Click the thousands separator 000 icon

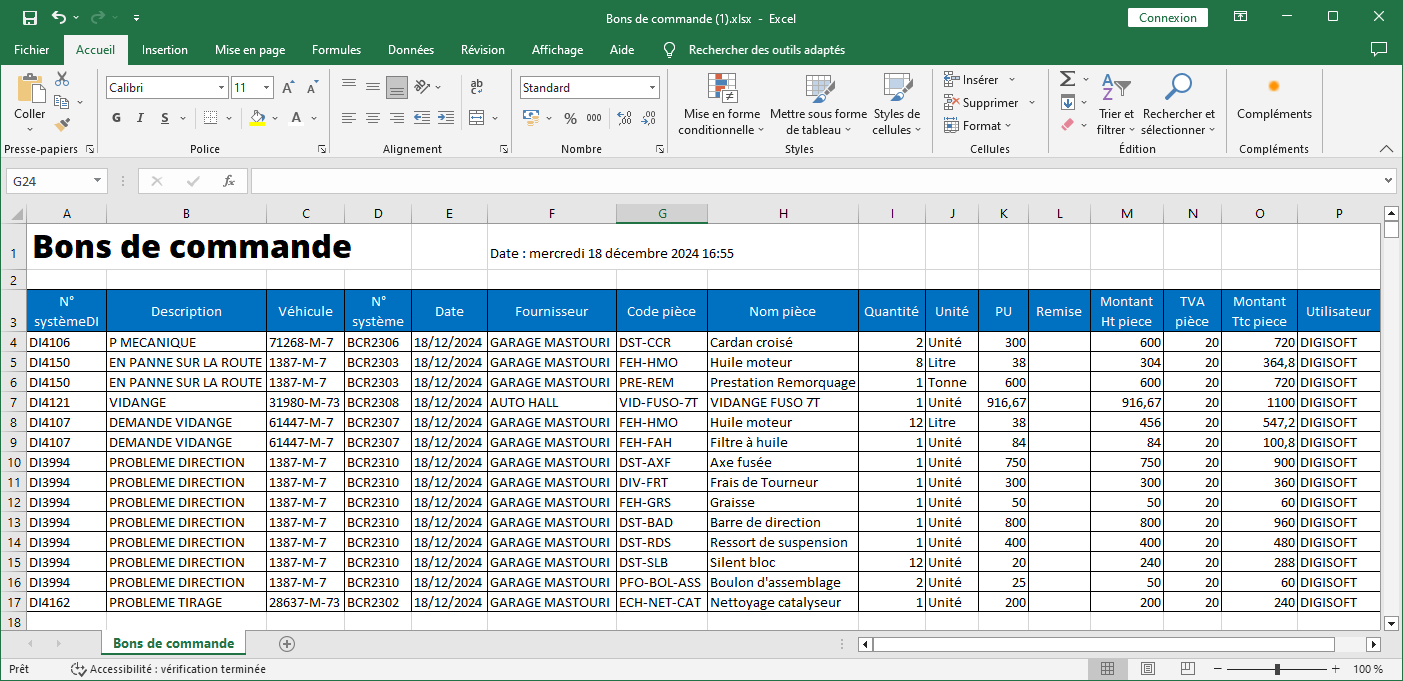pos(594,118)
